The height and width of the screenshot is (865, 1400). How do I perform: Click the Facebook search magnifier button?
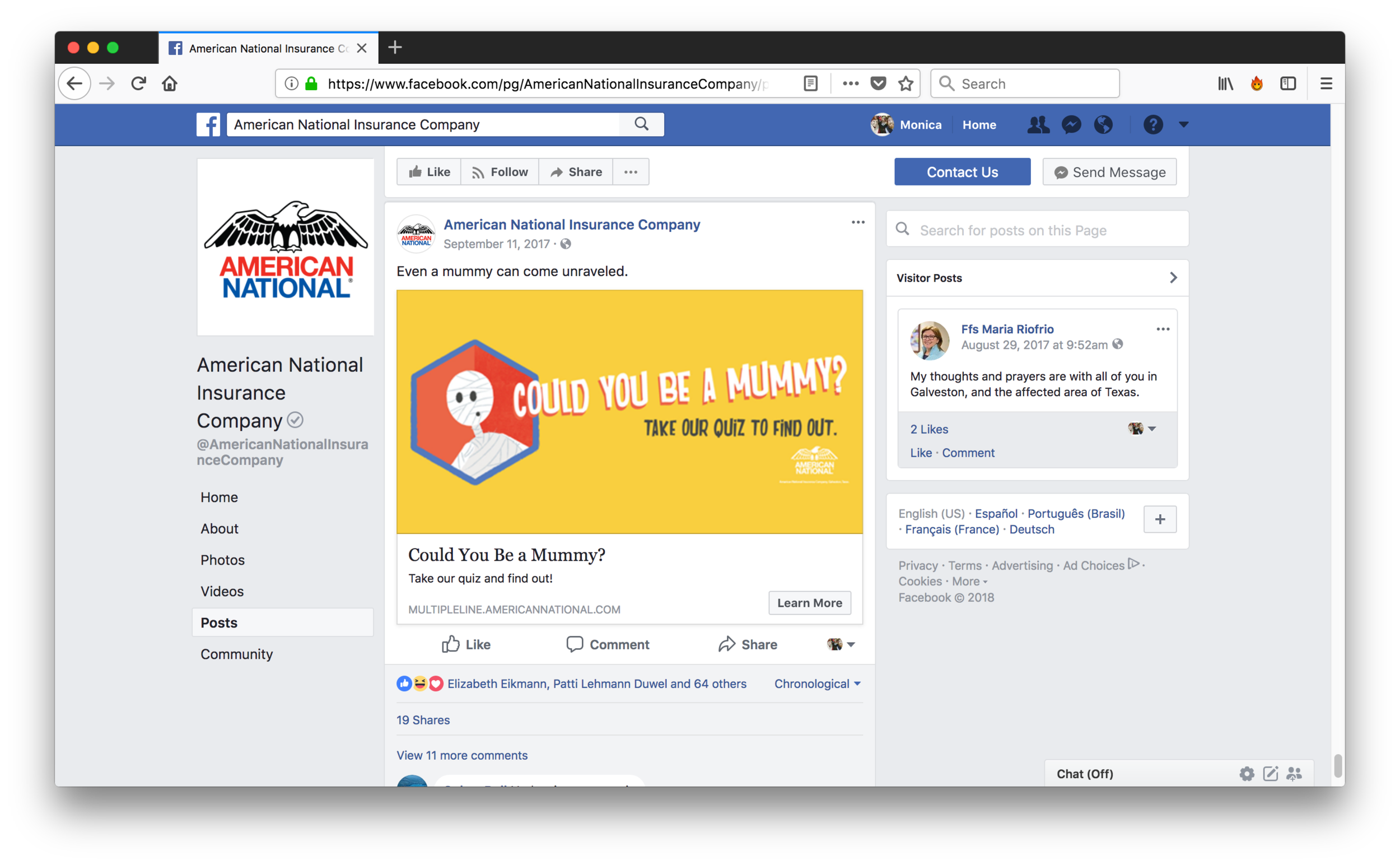point(642,124)
